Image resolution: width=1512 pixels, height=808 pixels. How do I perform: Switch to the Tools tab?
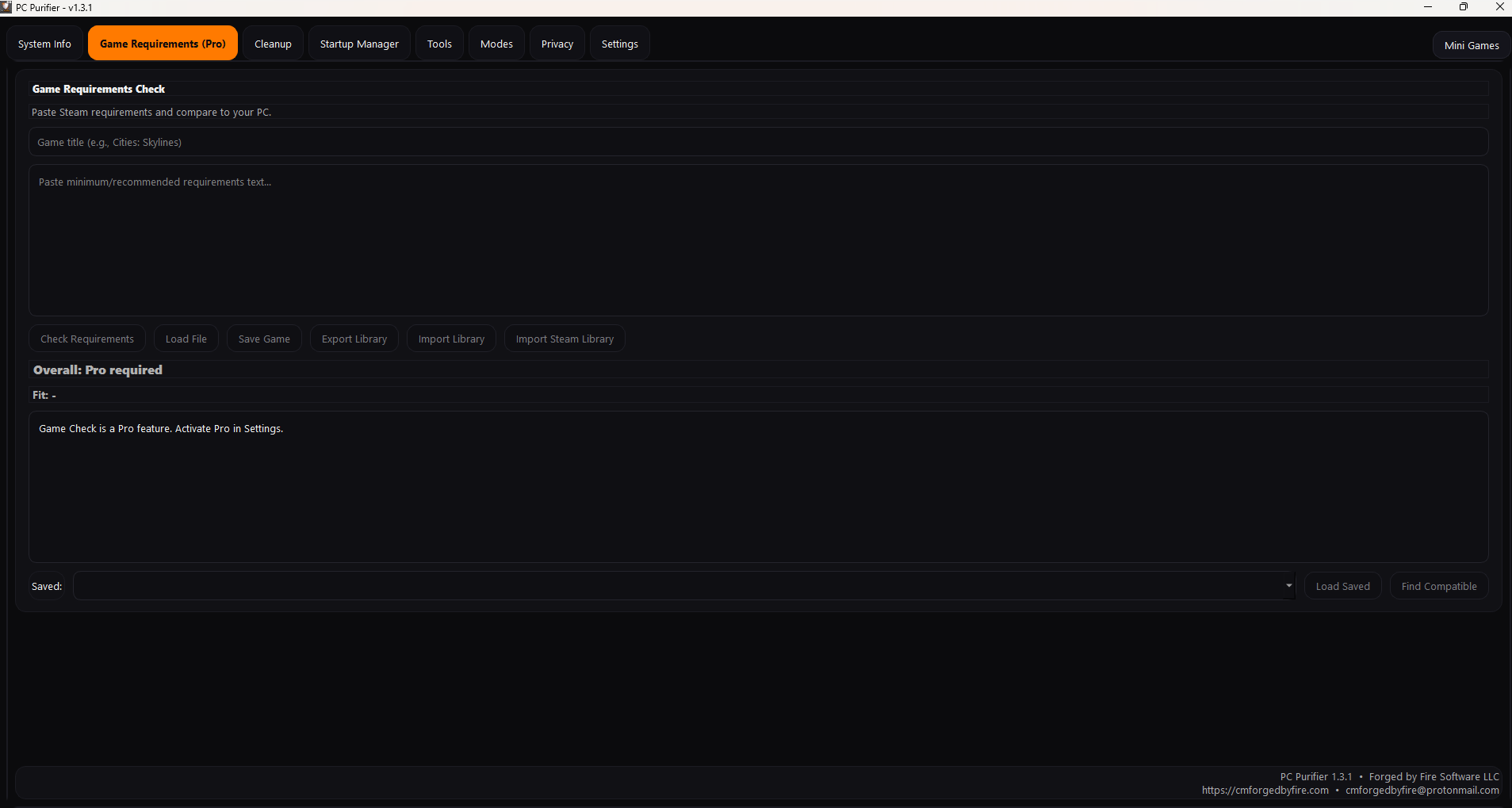click(439, 43)
